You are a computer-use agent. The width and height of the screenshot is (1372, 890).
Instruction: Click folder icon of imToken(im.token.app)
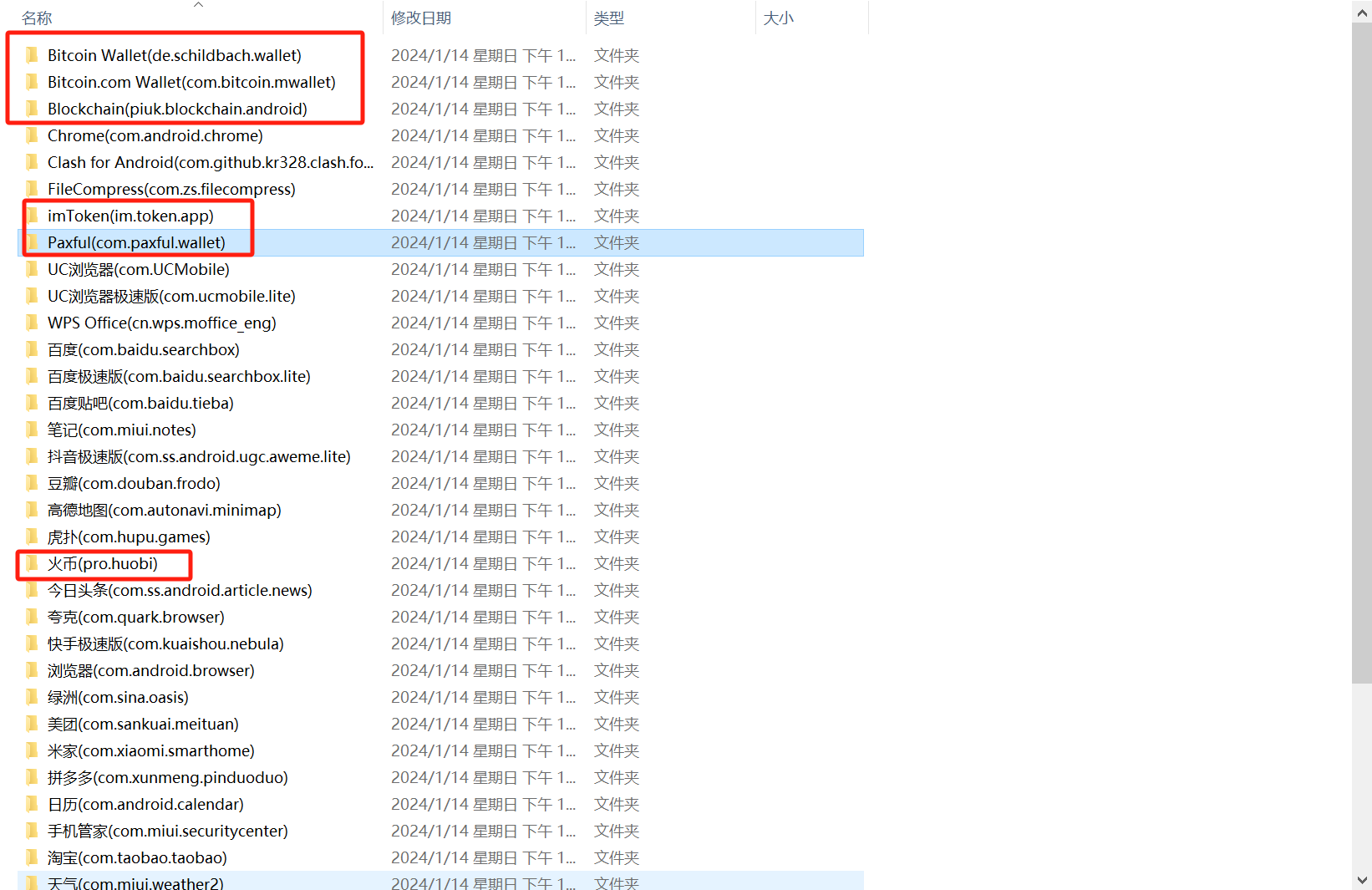point(32,216)
